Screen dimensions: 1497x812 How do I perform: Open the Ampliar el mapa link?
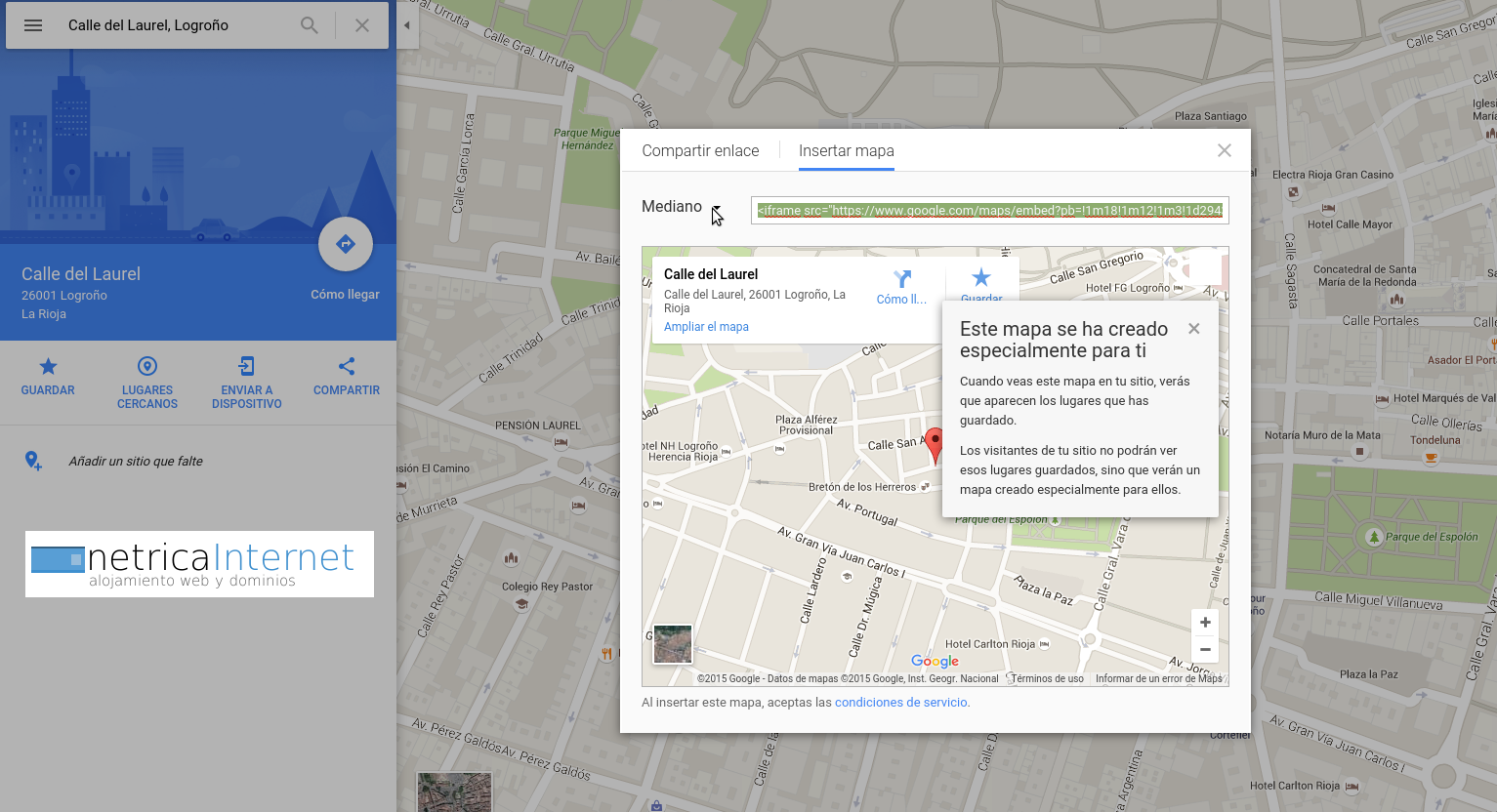click(706, 327)
